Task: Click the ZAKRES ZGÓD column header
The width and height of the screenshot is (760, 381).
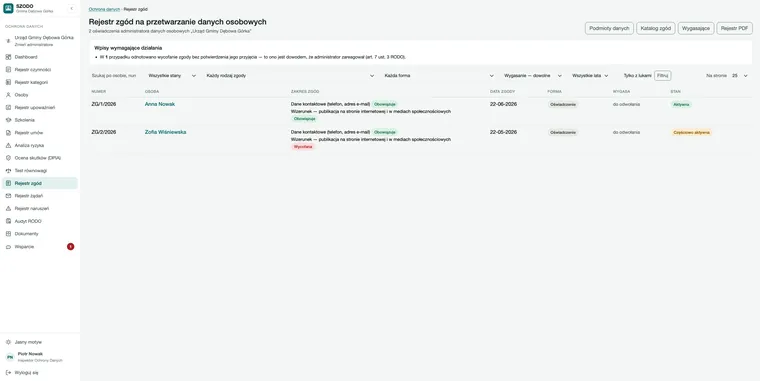Action: [x=305, y=92]
